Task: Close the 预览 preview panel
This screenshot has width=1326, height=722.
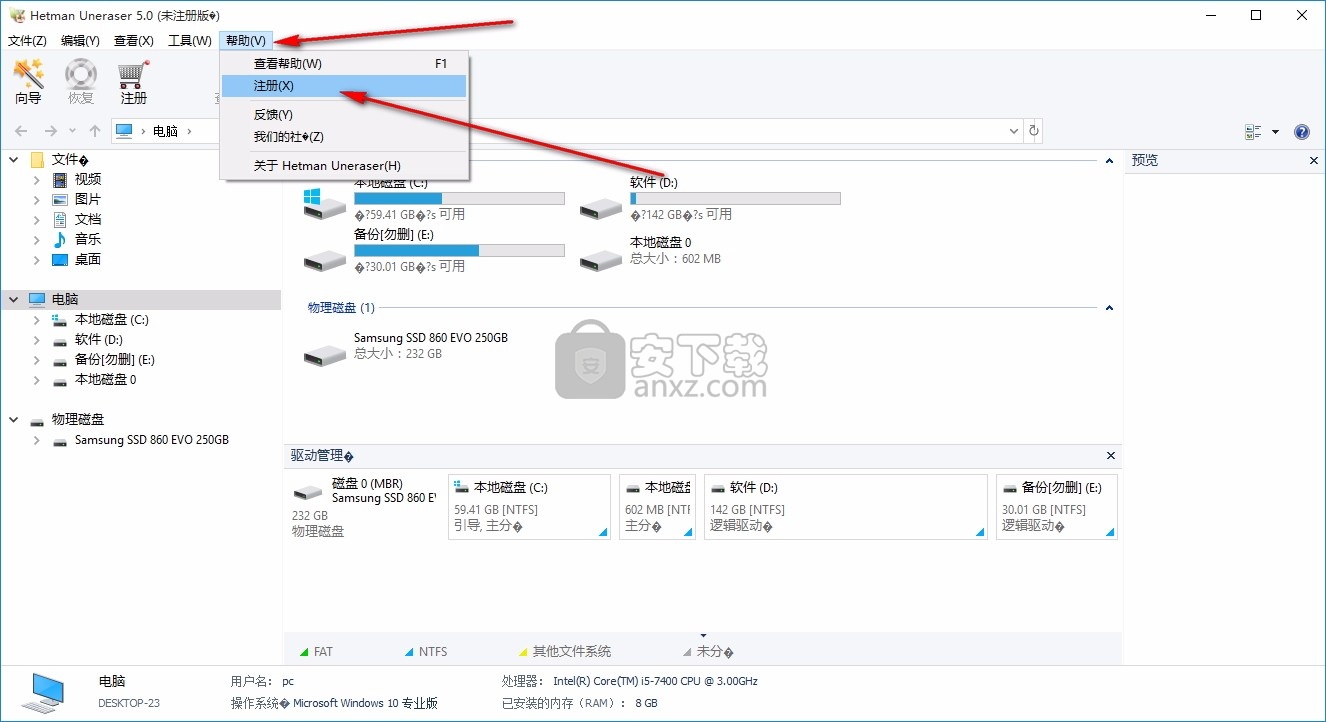Action: [1314, 160]
